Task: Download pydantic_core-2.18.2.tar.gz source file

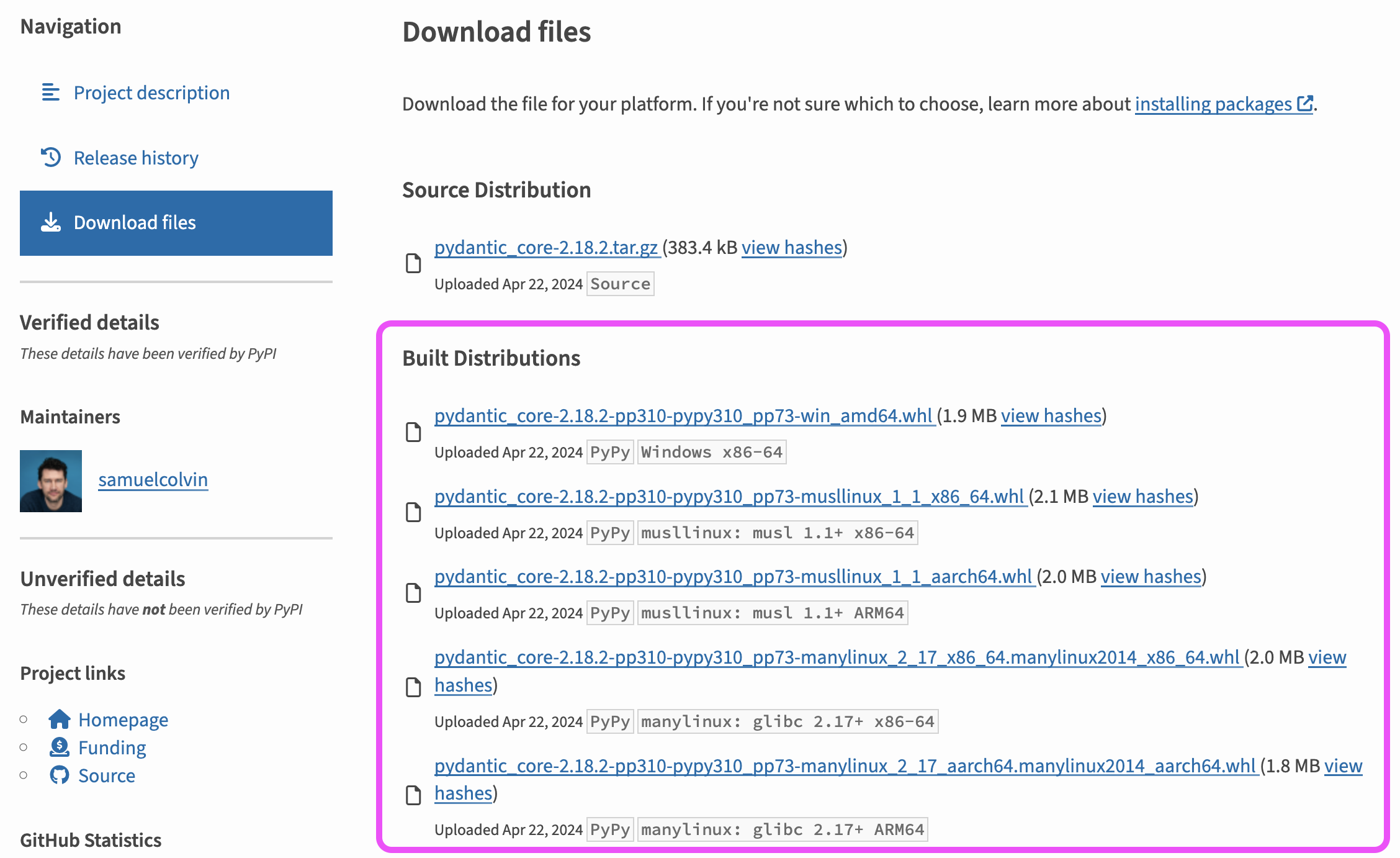Action: (x=545, y=248)
